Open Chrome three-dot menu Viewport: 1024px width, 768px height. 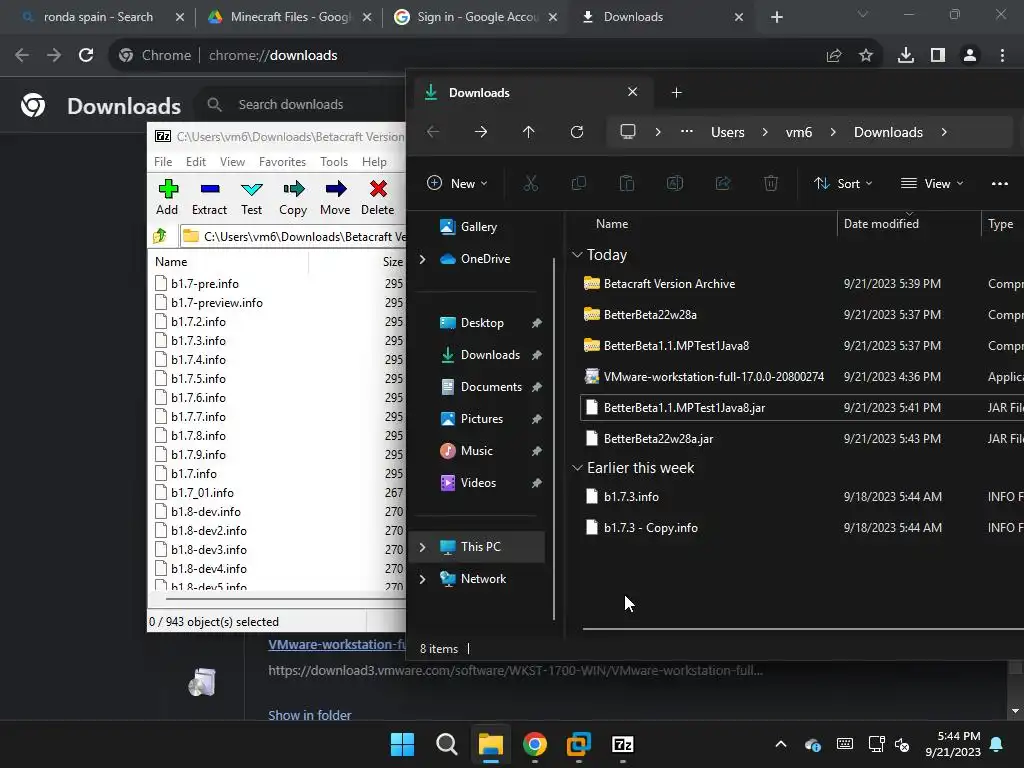(1002, 56)
